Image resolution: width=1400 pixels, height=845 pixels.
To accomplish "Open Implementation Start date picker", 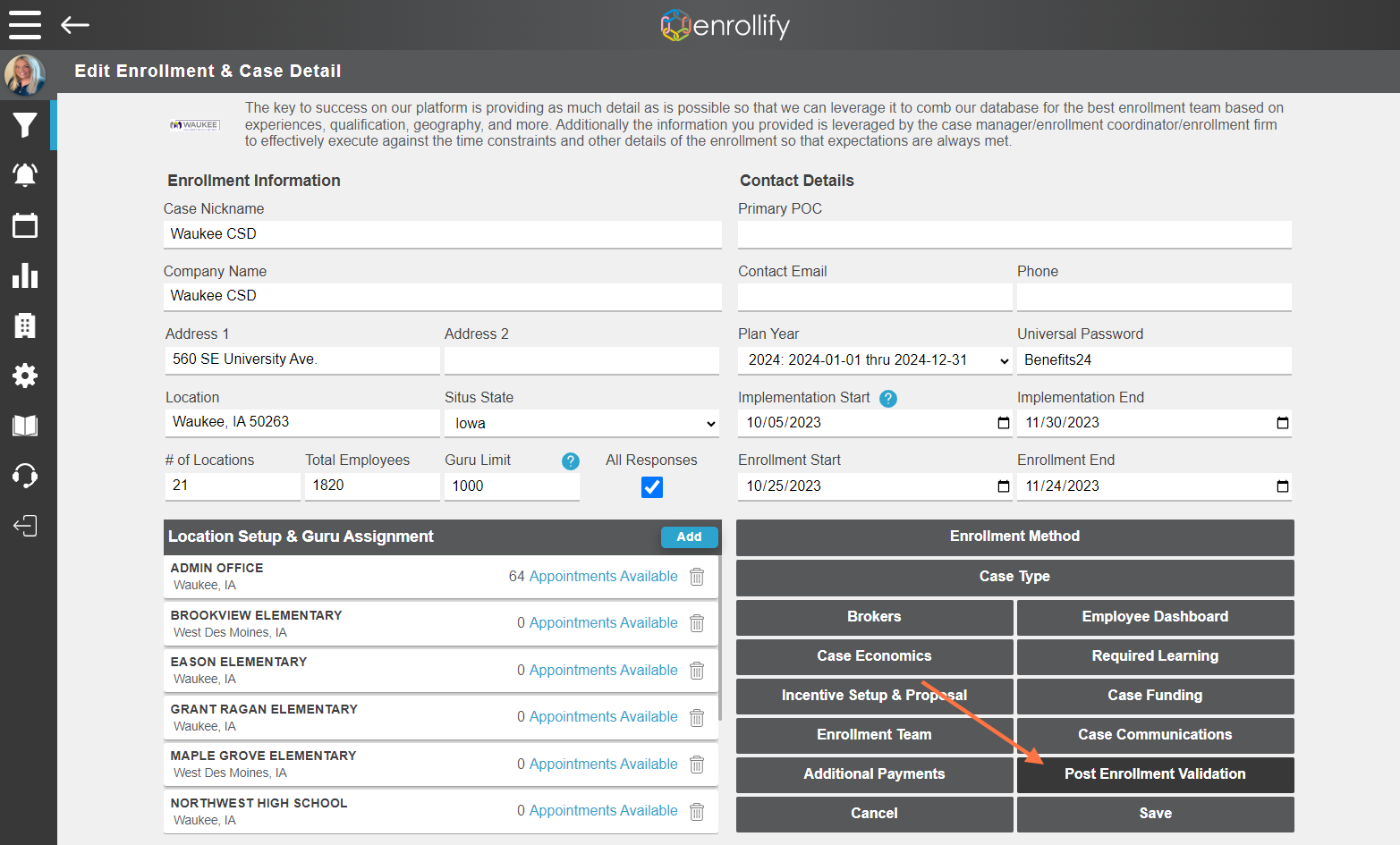I will tap(1004, 423).
